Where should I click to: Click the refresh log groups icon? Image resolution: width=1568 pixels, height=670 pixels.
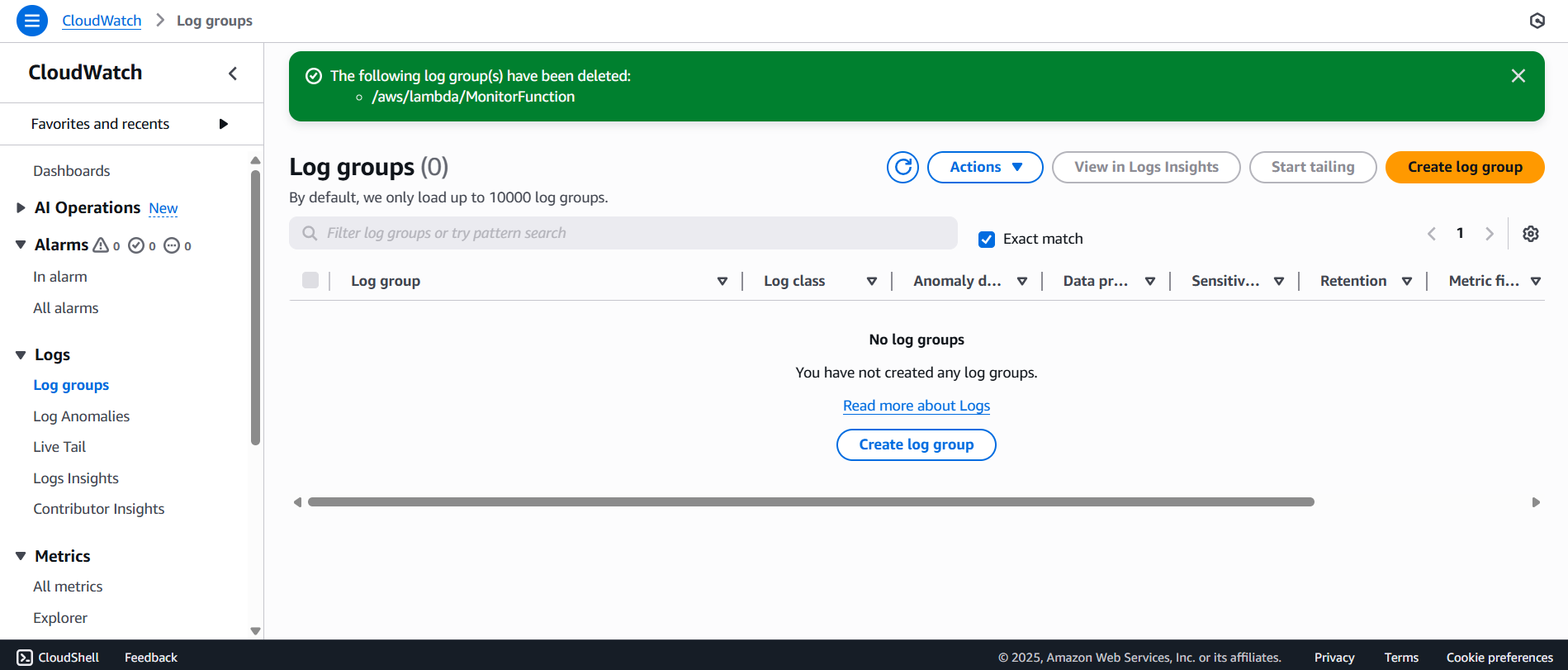click(x=902, y=167)
